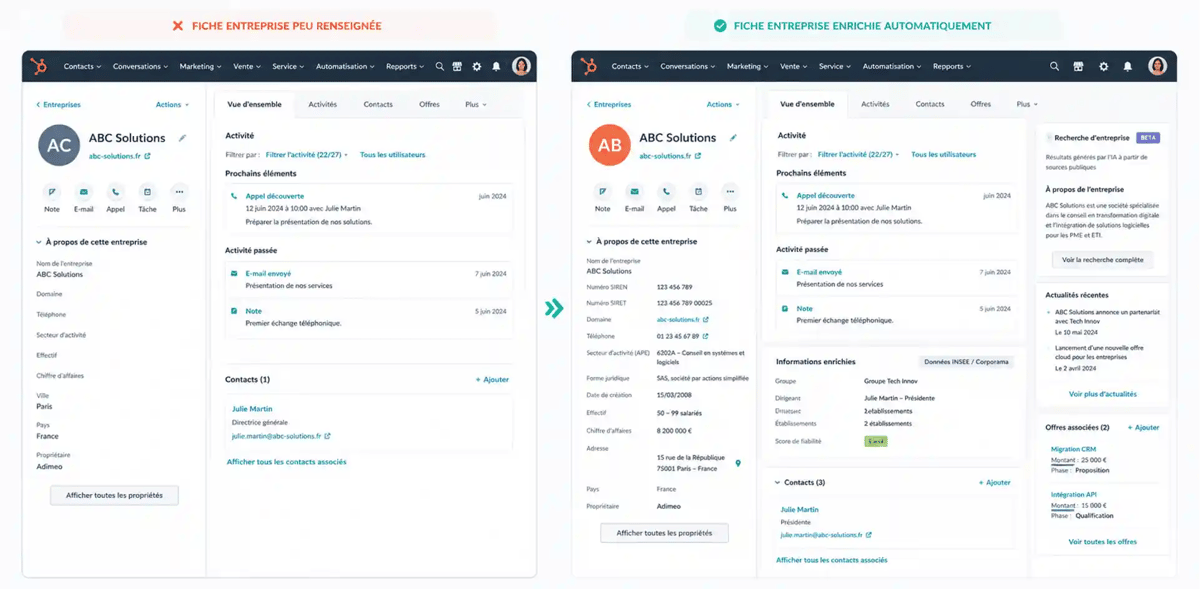The image size is (1200, 589).
Task: Open the Actions dropdown in the enrichie window
Action: coord(723,104)
